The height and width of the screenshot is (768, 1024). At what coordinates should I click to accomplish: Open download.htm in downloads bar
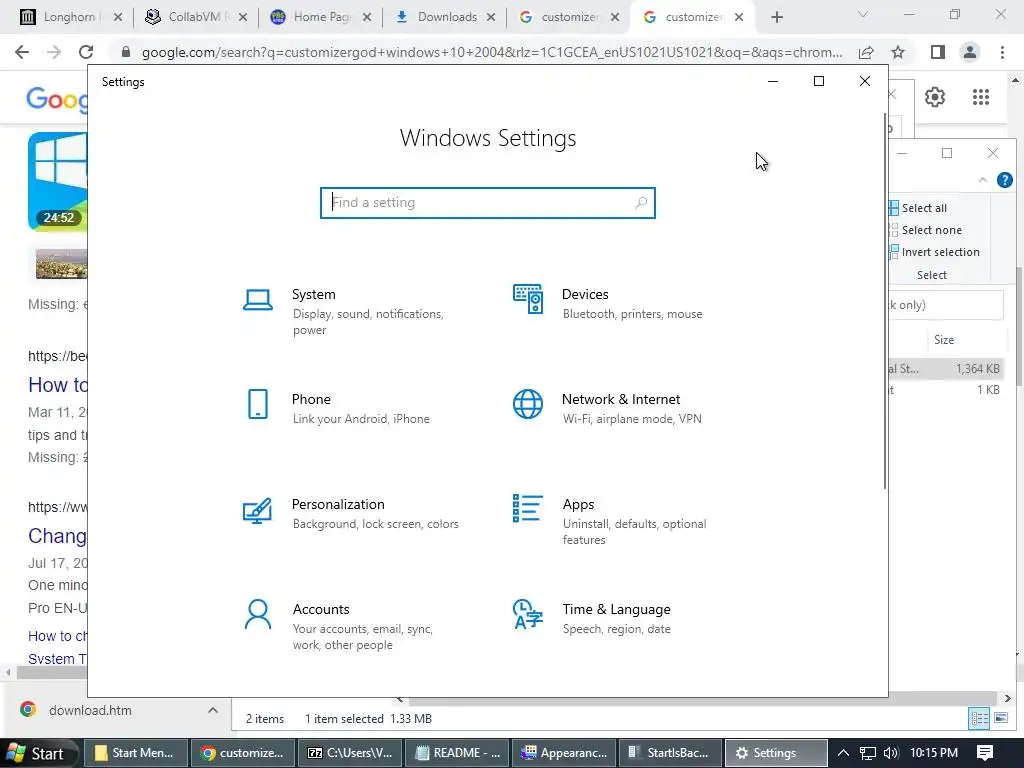[x=90, y=710]
